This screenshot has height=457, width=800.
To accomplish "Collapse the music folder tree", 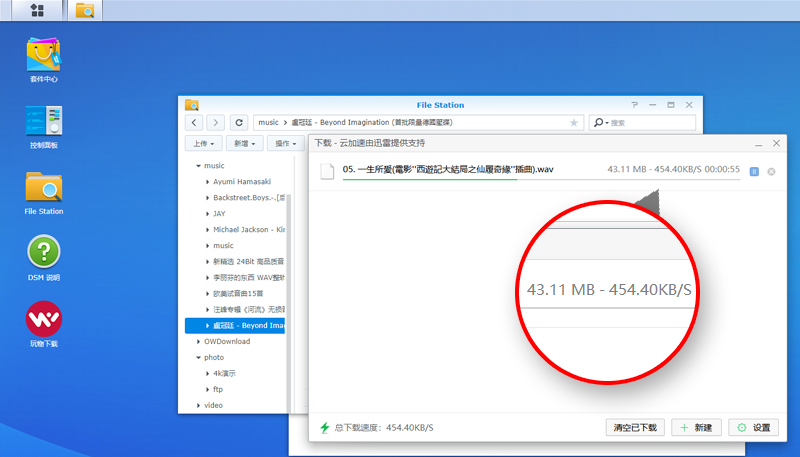I will (198, 166).
